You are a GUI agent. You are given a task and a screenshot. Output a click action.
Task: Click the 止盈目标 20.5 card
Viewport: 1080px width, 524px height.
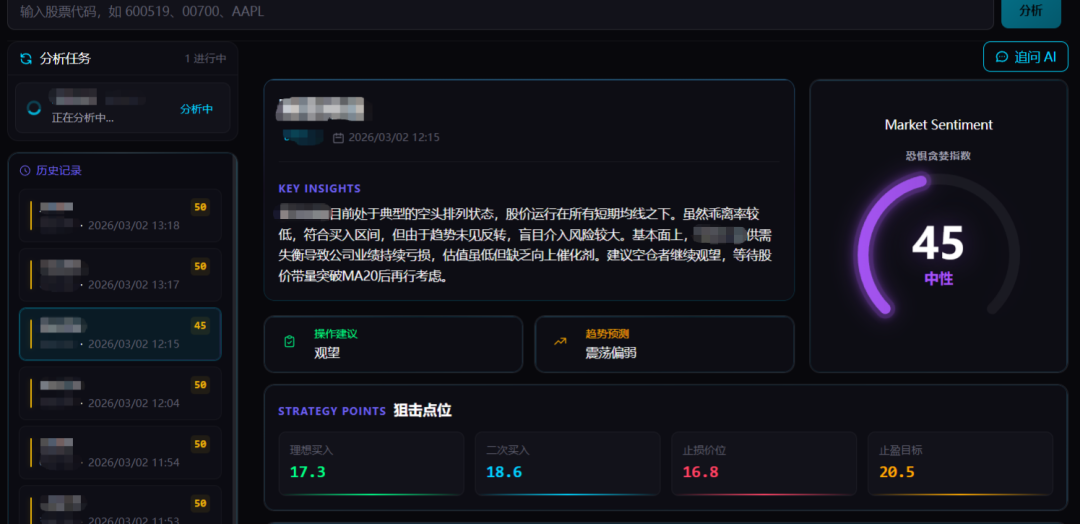959,463
